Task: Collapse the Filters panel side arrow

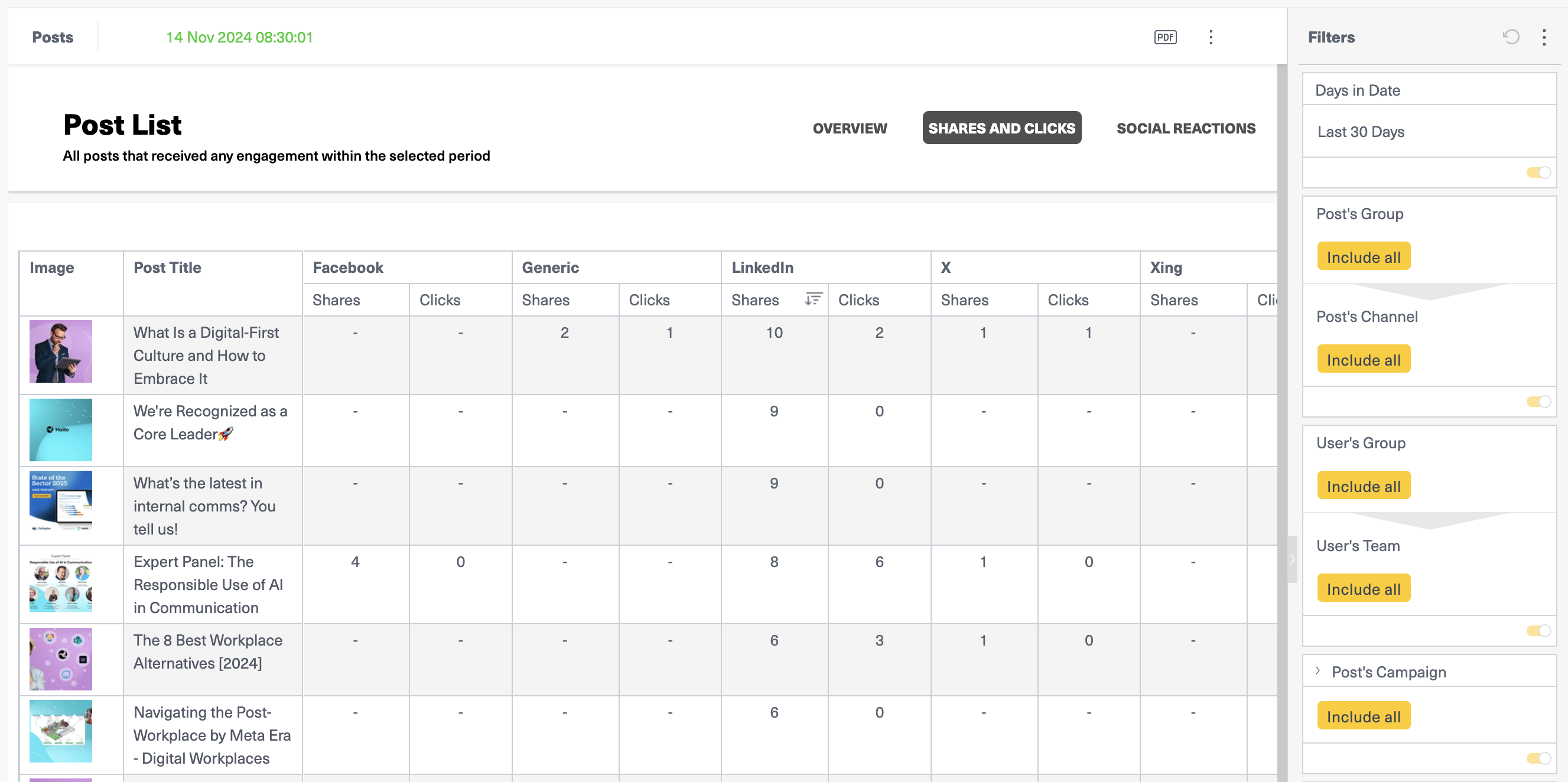Action: (x=1292, y=559)
